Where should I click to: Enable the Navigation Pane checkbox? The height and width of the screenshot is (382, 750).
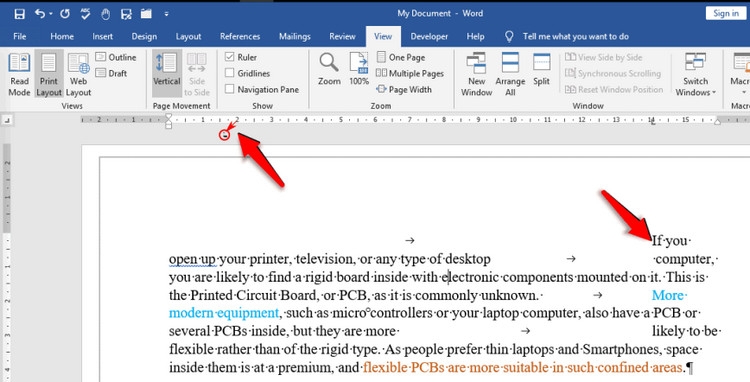(230, 89)
